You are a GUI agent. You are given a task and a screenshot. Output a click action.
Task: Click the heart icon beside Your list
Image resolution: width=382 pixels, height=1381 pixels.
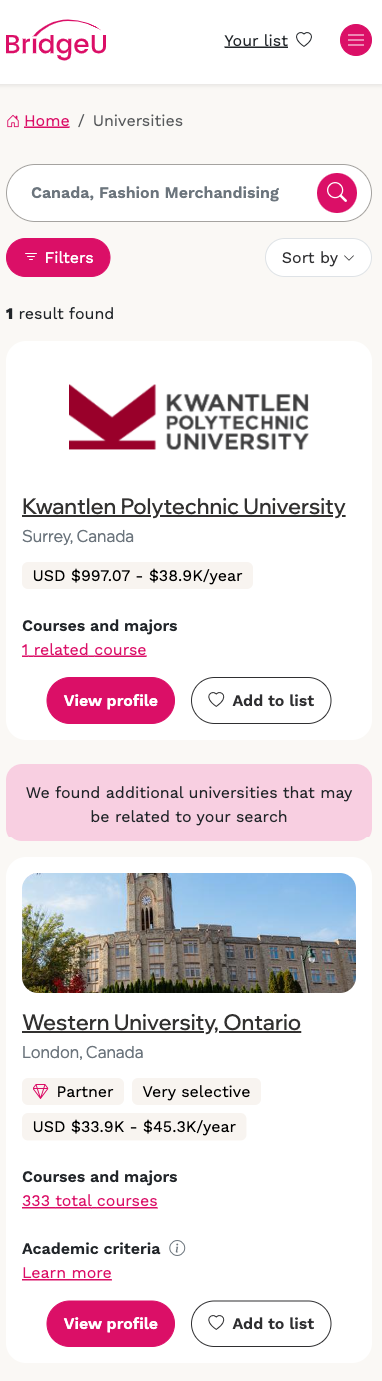tap(305, 40)
